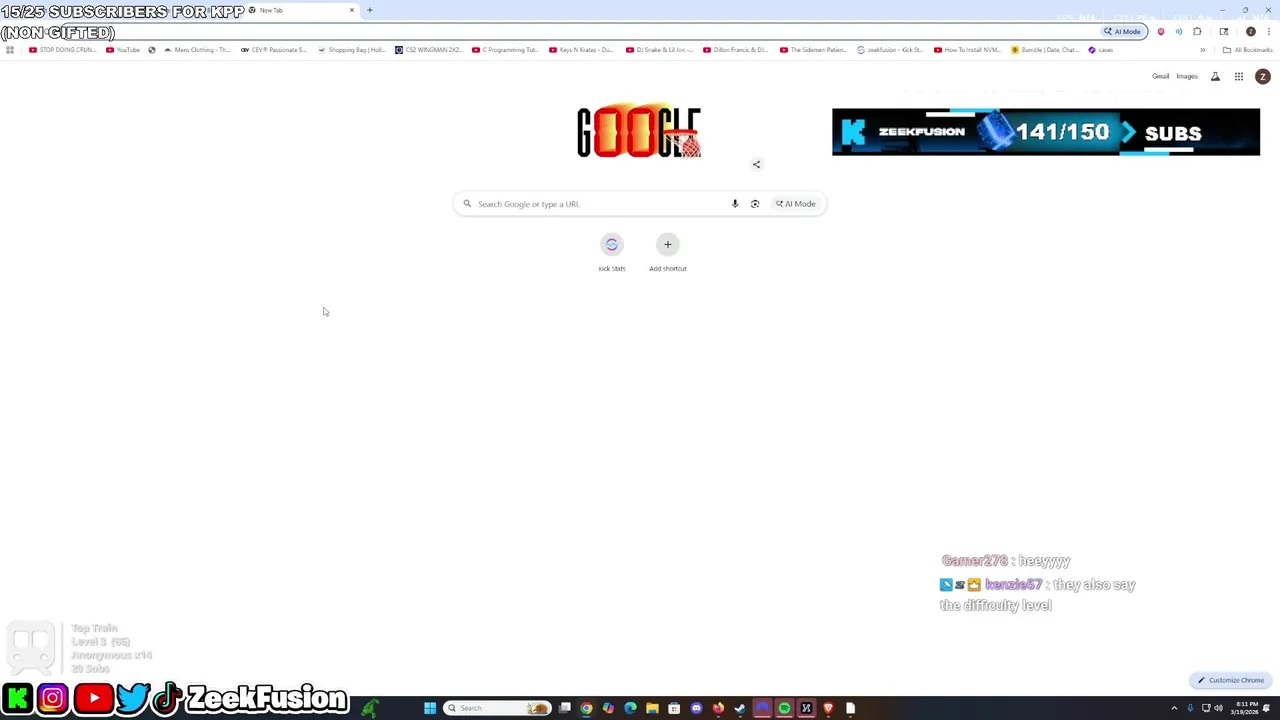Screen dimensions: 1280x720
Task: Open the Shopping Bag bookmark
Action: click(351, 50)
